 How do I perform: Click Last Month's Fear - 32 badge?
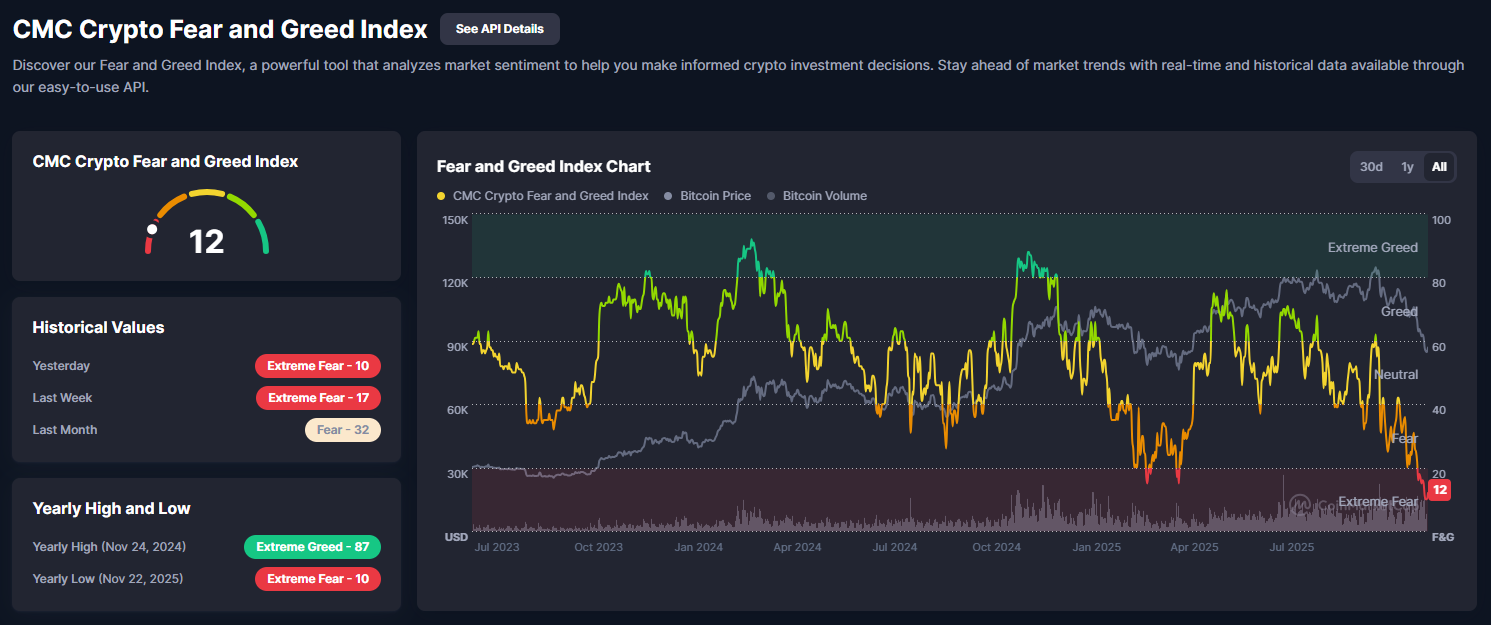[342, 430]
